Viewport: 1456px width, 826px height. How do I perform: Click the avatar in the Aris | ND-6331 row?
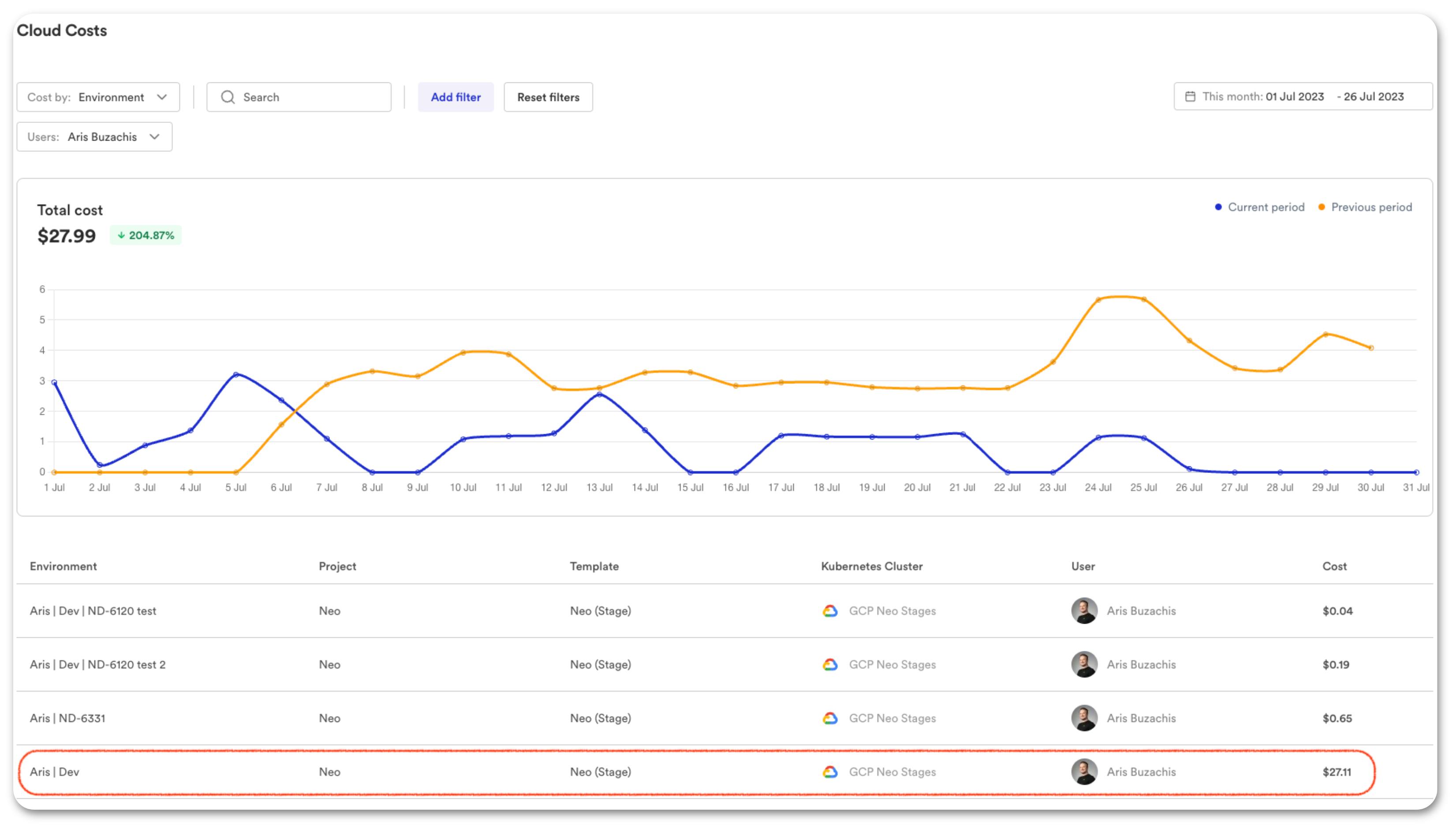coord(1085,718)
